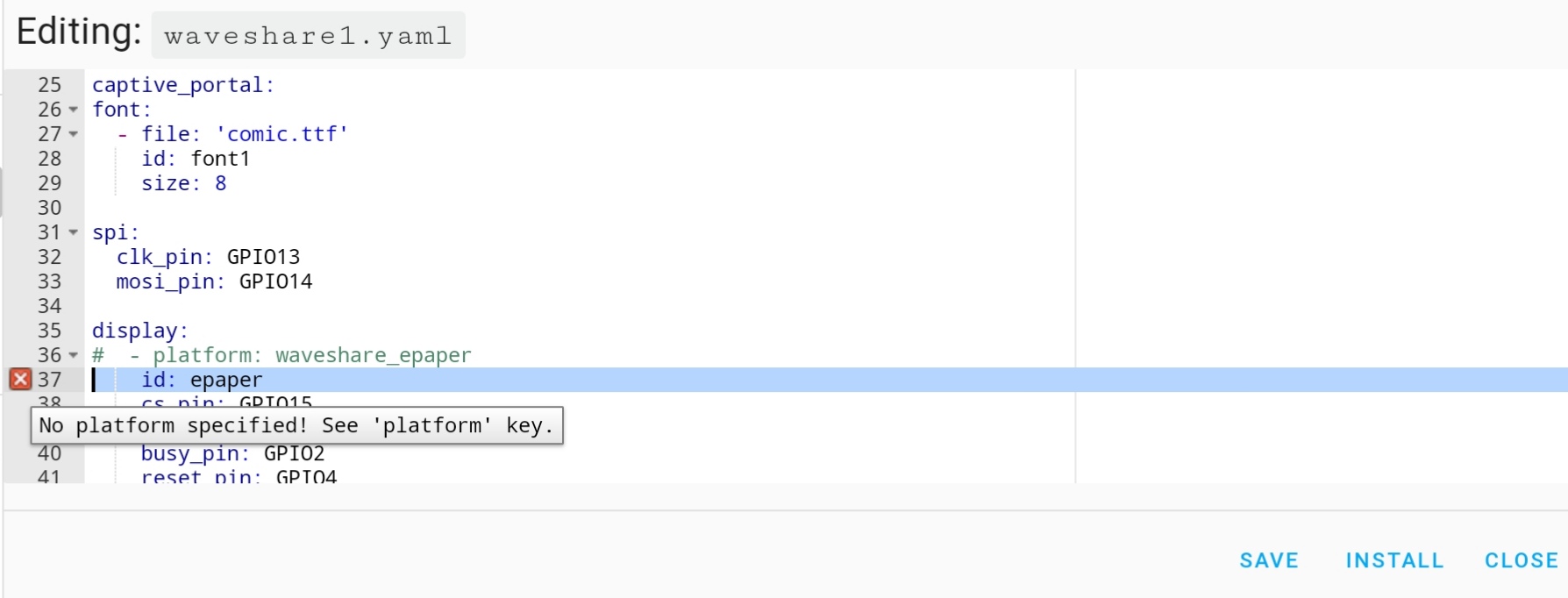The image size is (1568, 598).
Task: Click the commented waveshare_epaper platform line
Action: tap(298, 355)
